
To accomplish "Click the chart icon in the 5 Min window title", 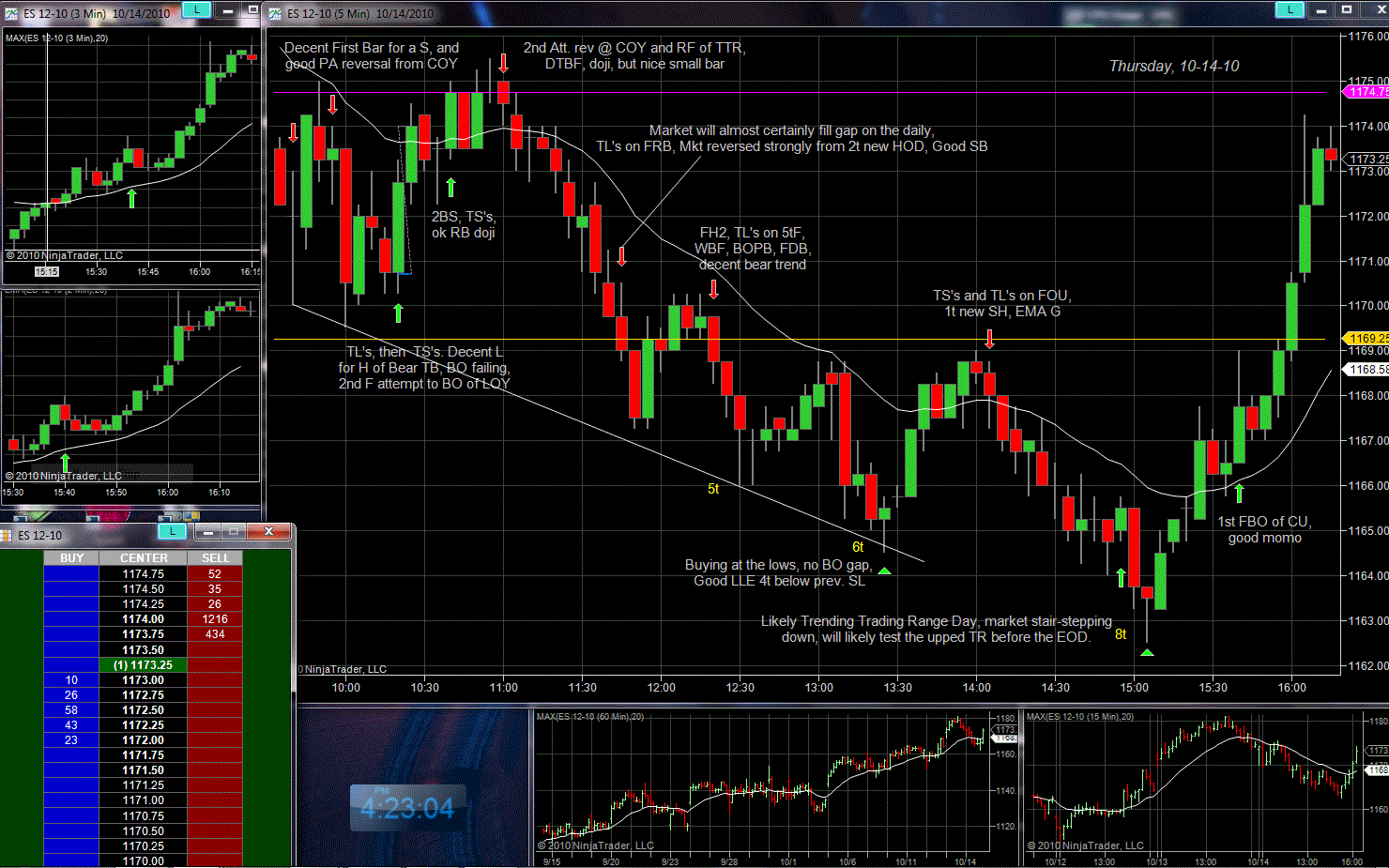I will tap(275, 13).
